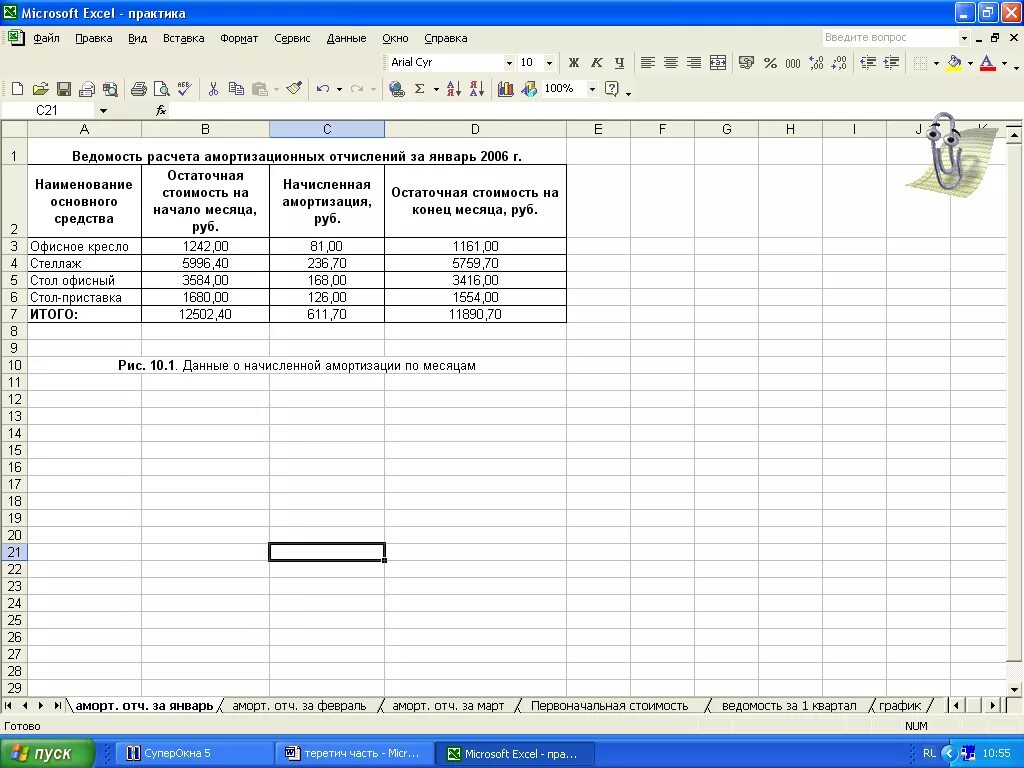This screenshot has width=1024, height=768.
Task: Switch to sheet Первоначальная стоимость
Action: (609, 706)
